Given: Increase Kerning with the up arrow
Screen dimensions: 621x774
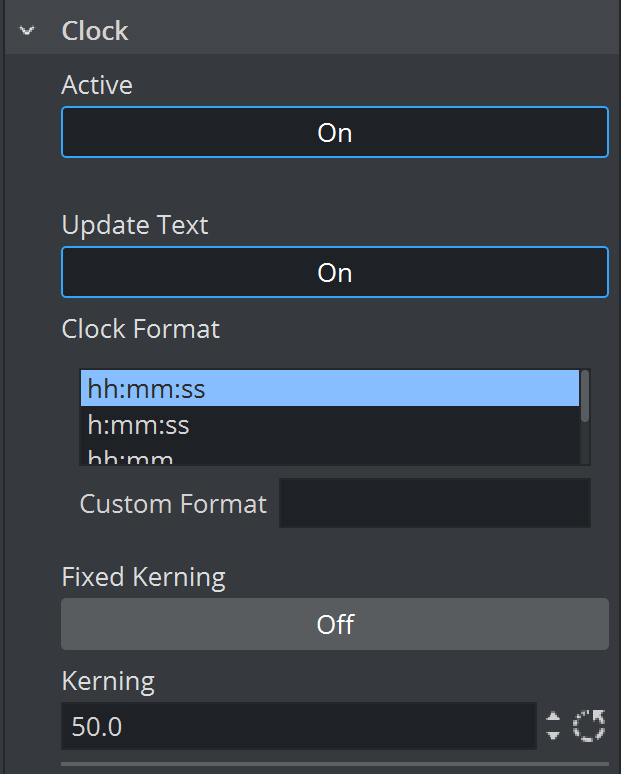Looking at the screenshot, I should tap(554, 716).
